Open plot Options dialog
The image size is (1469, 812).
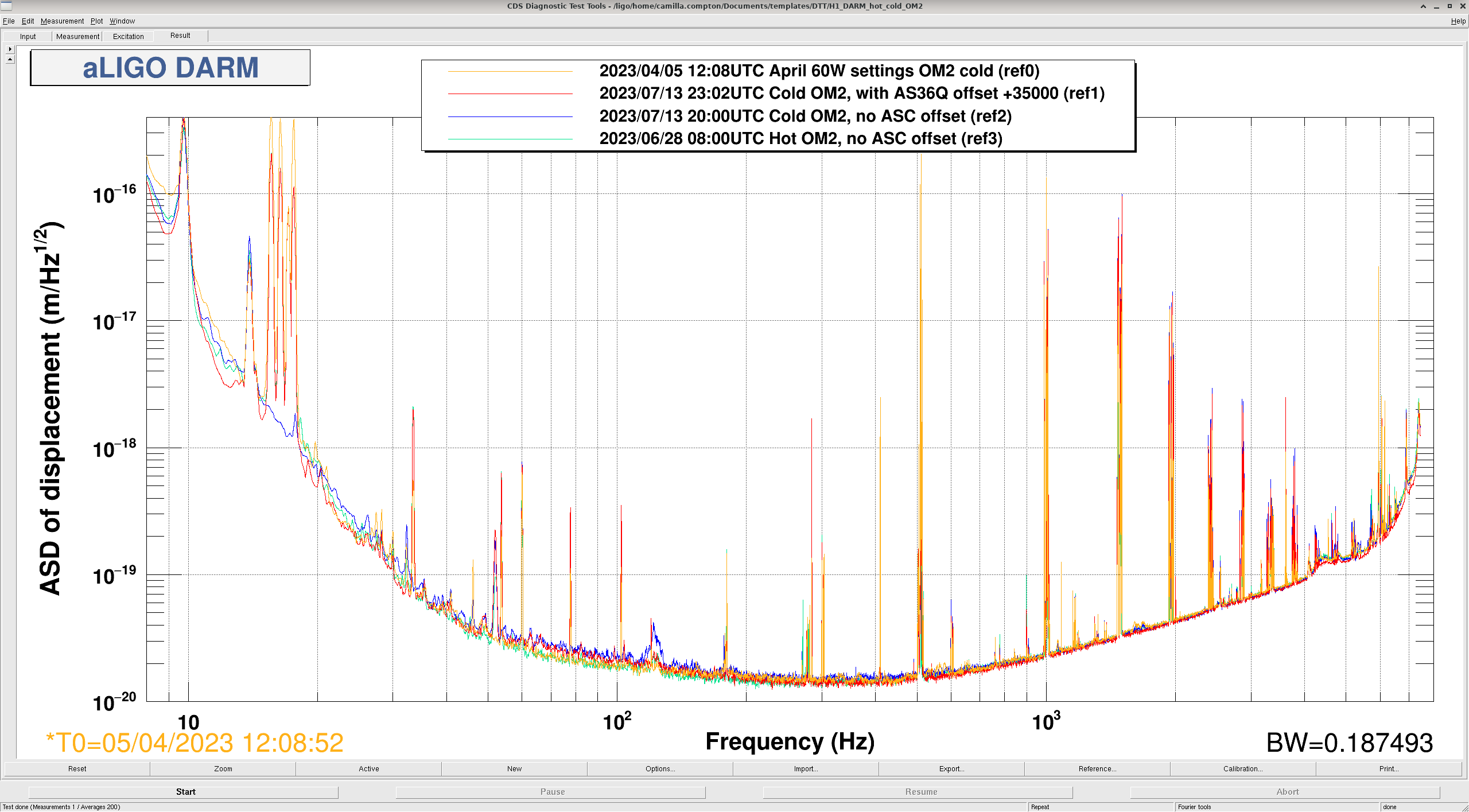[660, 769]
